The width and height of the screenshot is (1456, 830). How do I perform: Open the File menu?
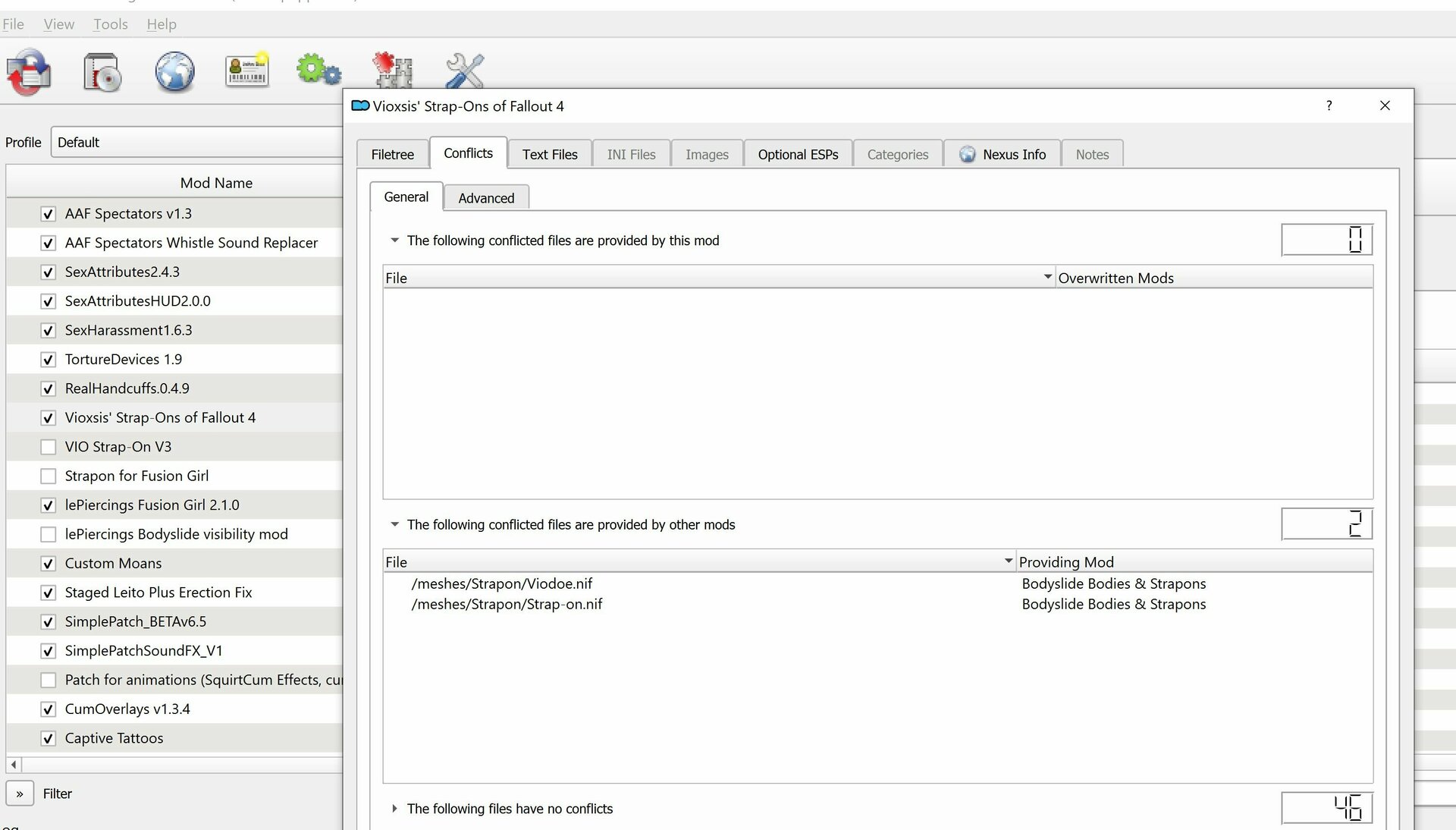[13, 24]
